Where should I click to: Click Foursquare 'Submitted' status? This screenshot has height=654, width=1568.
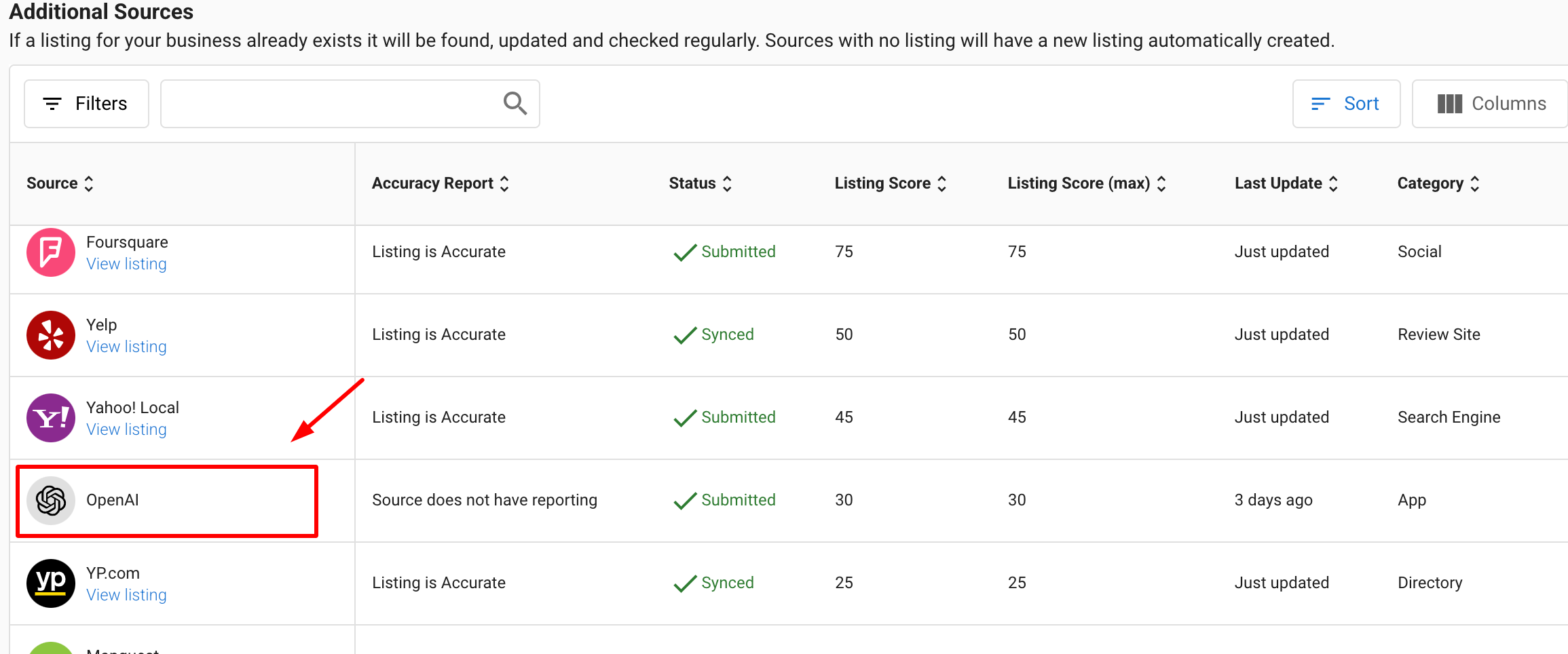point(739,252)
